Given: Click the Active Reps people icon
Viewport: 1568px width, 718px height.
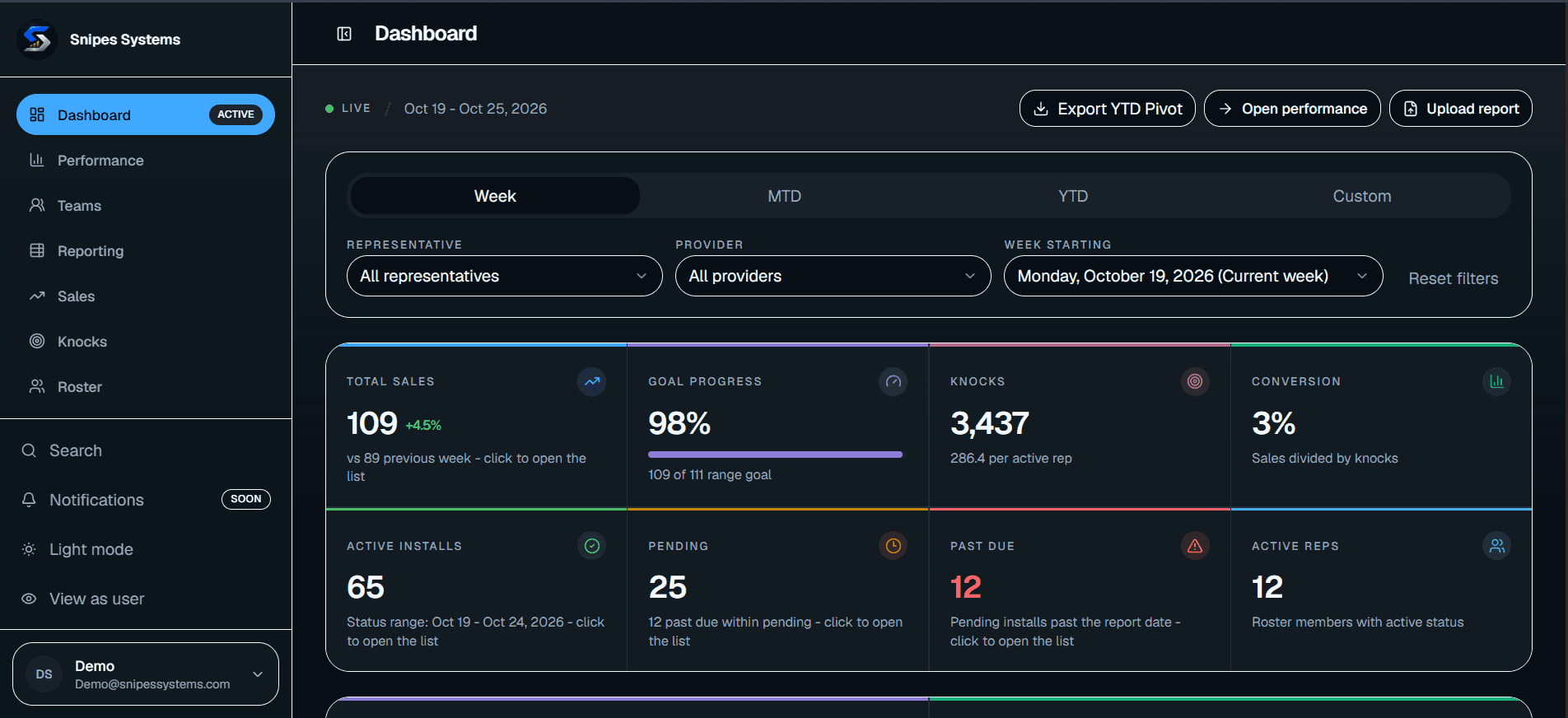Looking at the screenshot, I should tap(1496, 545).
